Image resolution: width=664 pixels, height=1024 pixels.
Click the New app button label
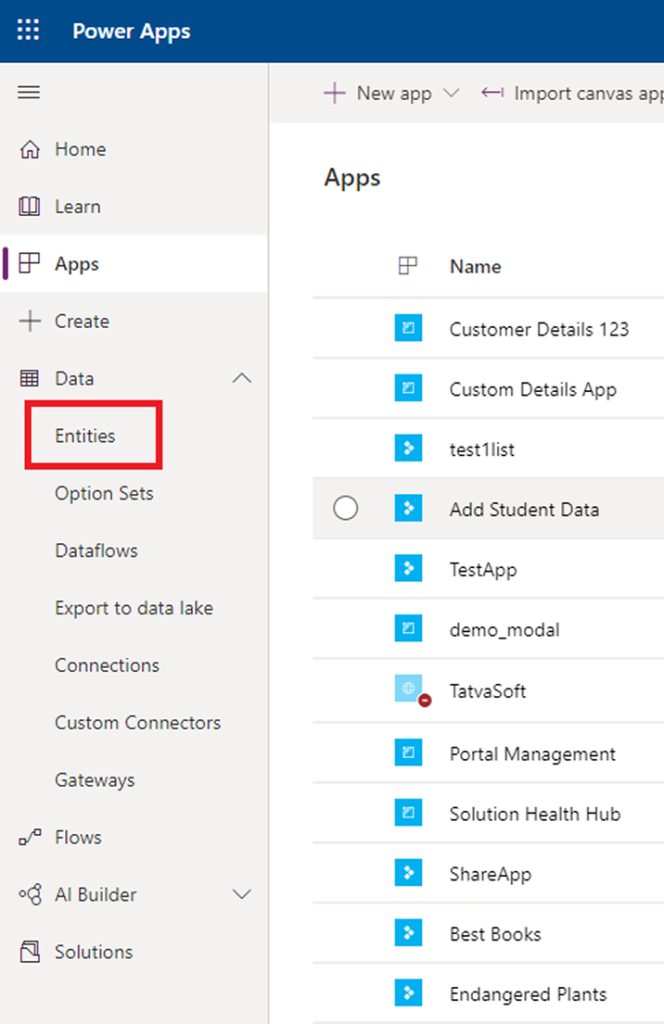394,94
